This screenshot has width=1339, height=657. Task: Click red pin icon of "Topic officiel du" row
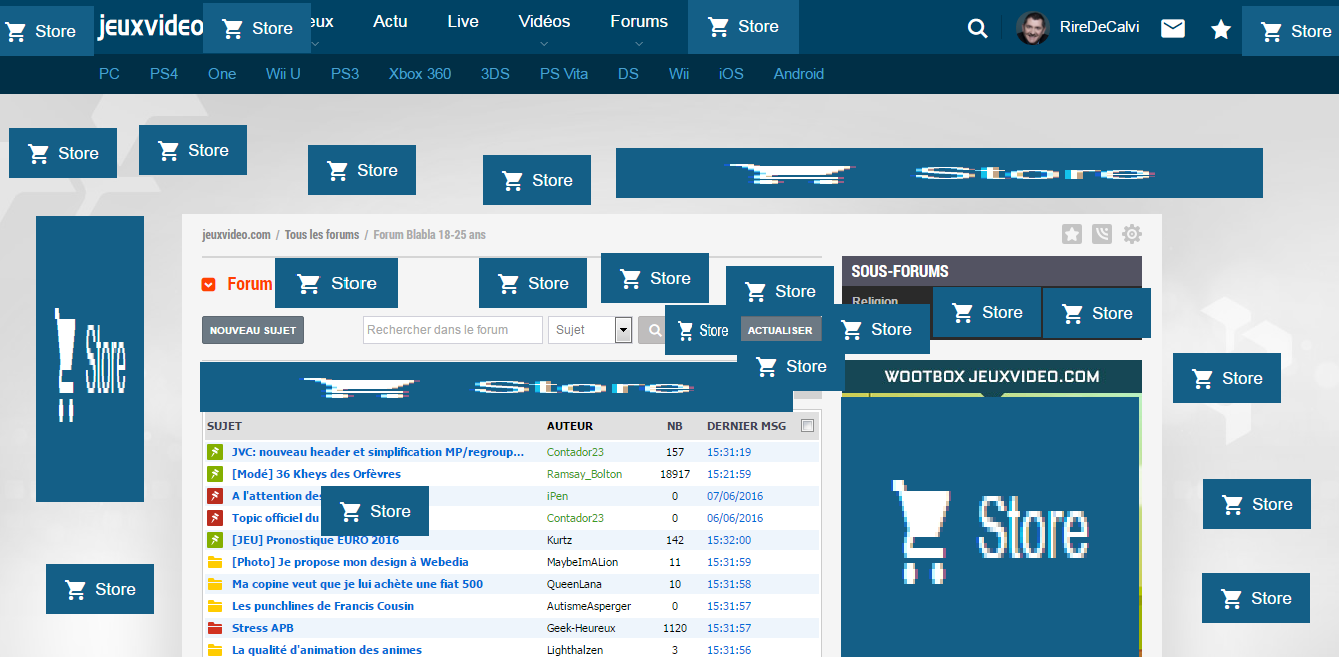click(214, 518)
